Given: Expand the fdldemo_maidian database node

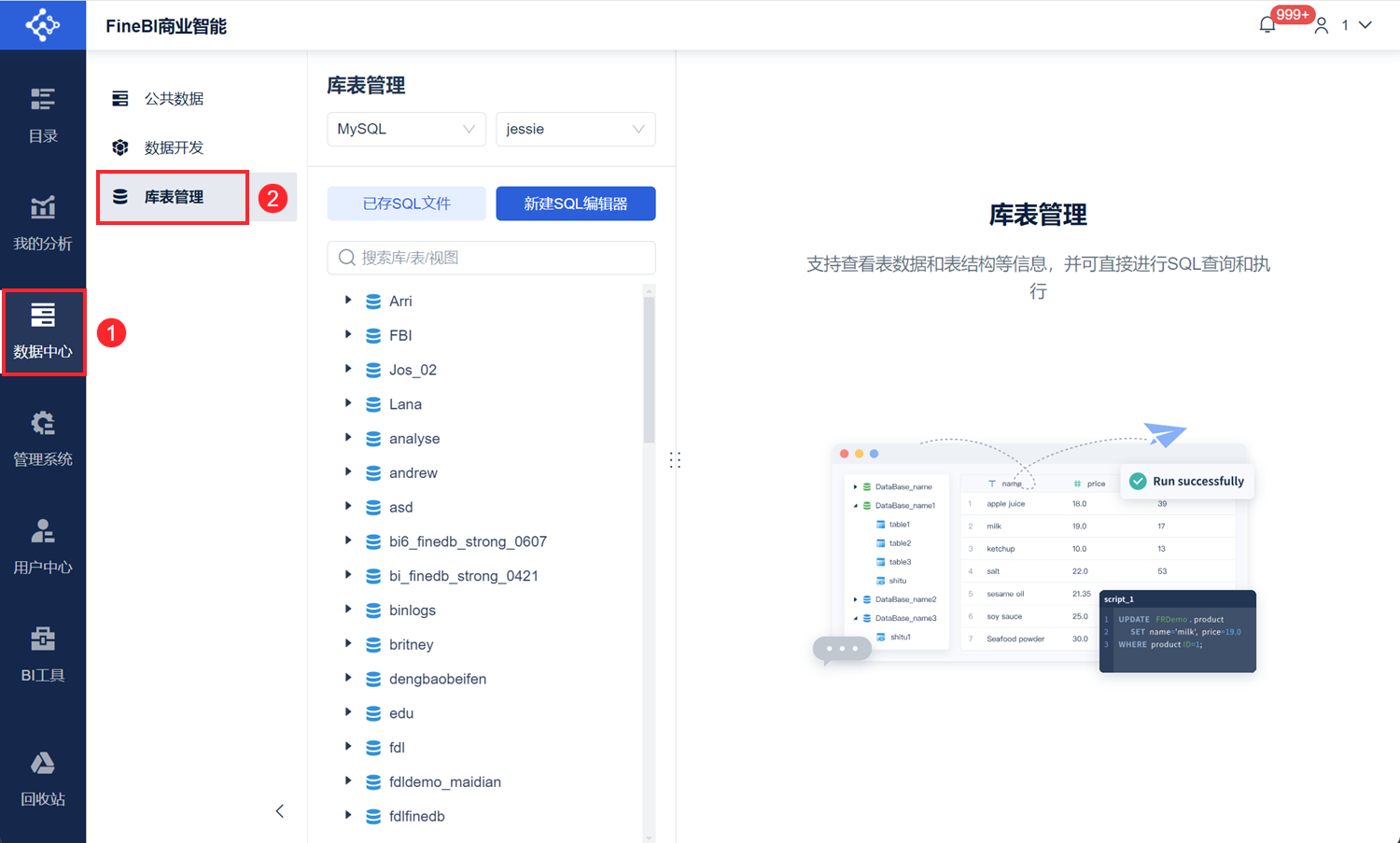Looking at the screenshot, I should 348,781.
